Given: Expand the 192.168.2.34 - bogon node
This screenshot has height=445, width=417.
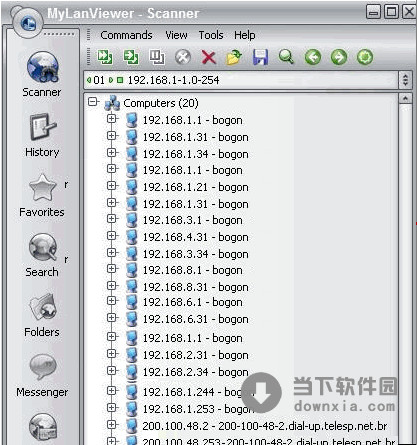Looking at the screenshot, I should (112, 370).
